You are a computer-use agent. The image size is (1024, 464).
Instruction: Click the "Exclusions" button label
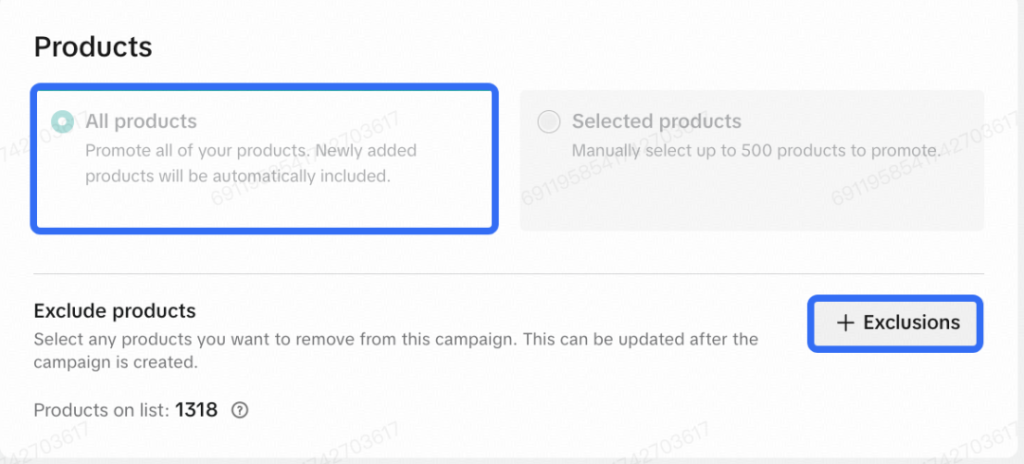click(x=912, y=322)
